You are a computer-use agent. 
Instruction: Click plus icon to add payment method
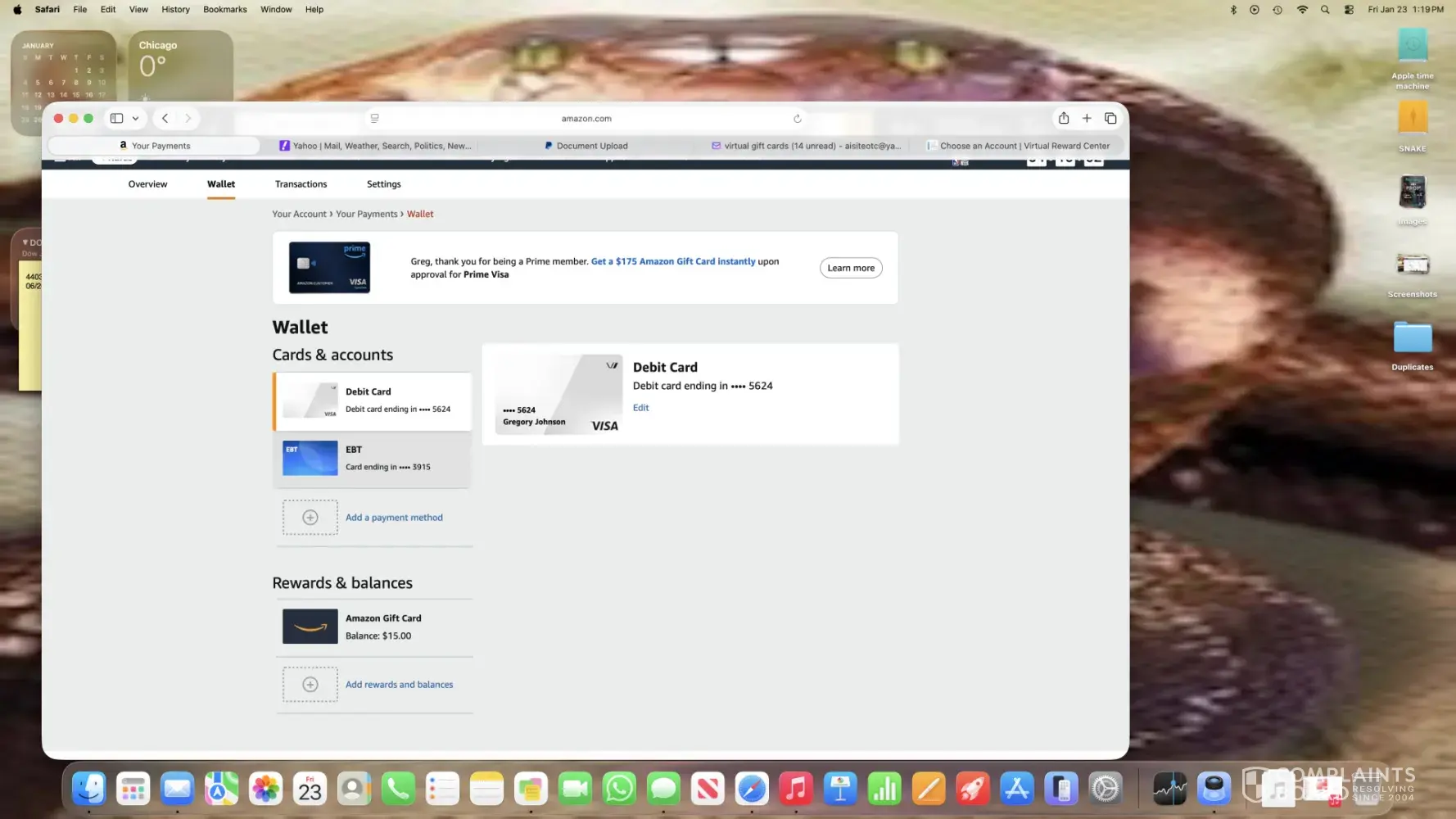pyautogui.click(x=310, y=518)
